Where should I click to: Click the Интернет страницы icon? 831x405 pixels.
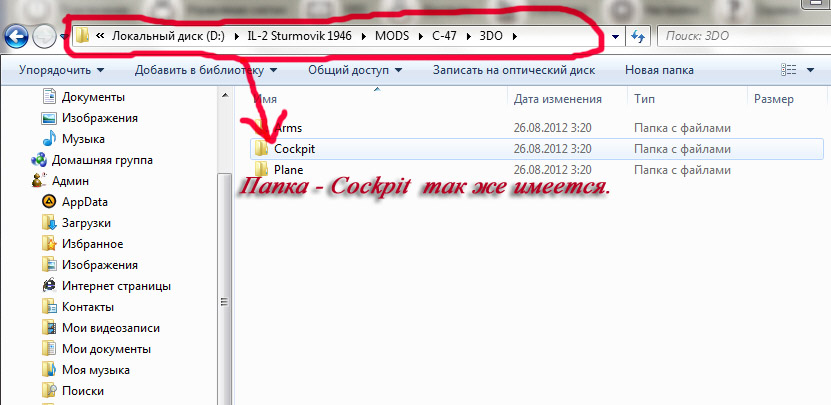coord(49,286)
